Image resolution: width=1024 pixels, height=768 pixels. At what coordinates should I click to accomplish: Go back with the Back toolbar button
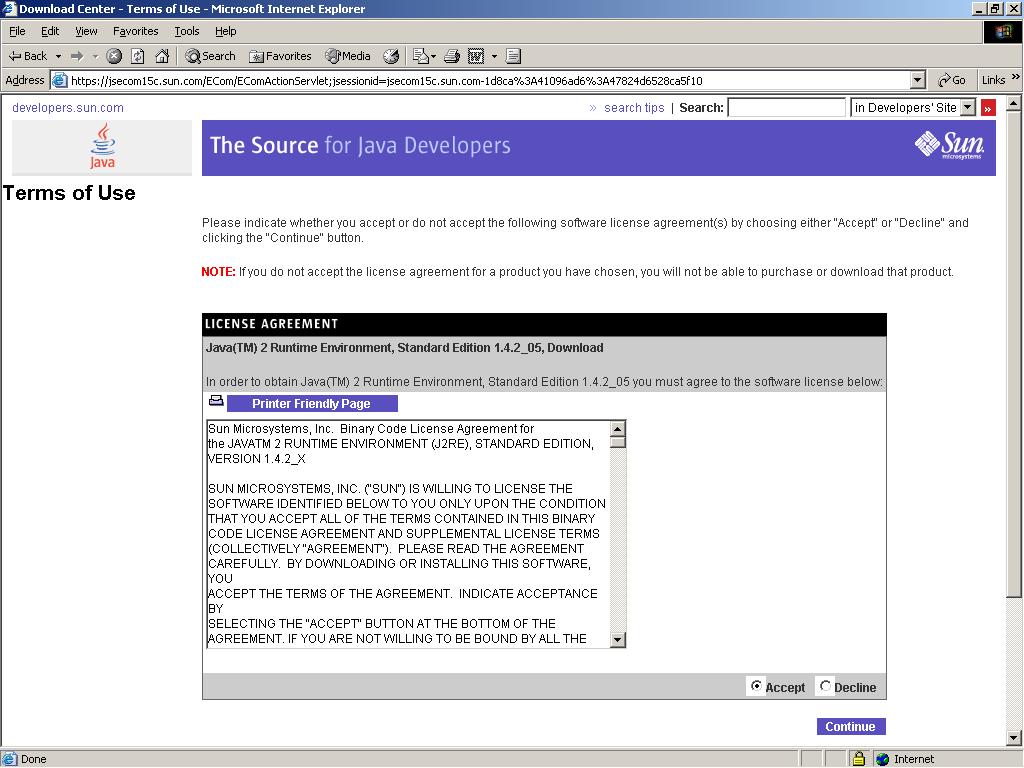28,56
